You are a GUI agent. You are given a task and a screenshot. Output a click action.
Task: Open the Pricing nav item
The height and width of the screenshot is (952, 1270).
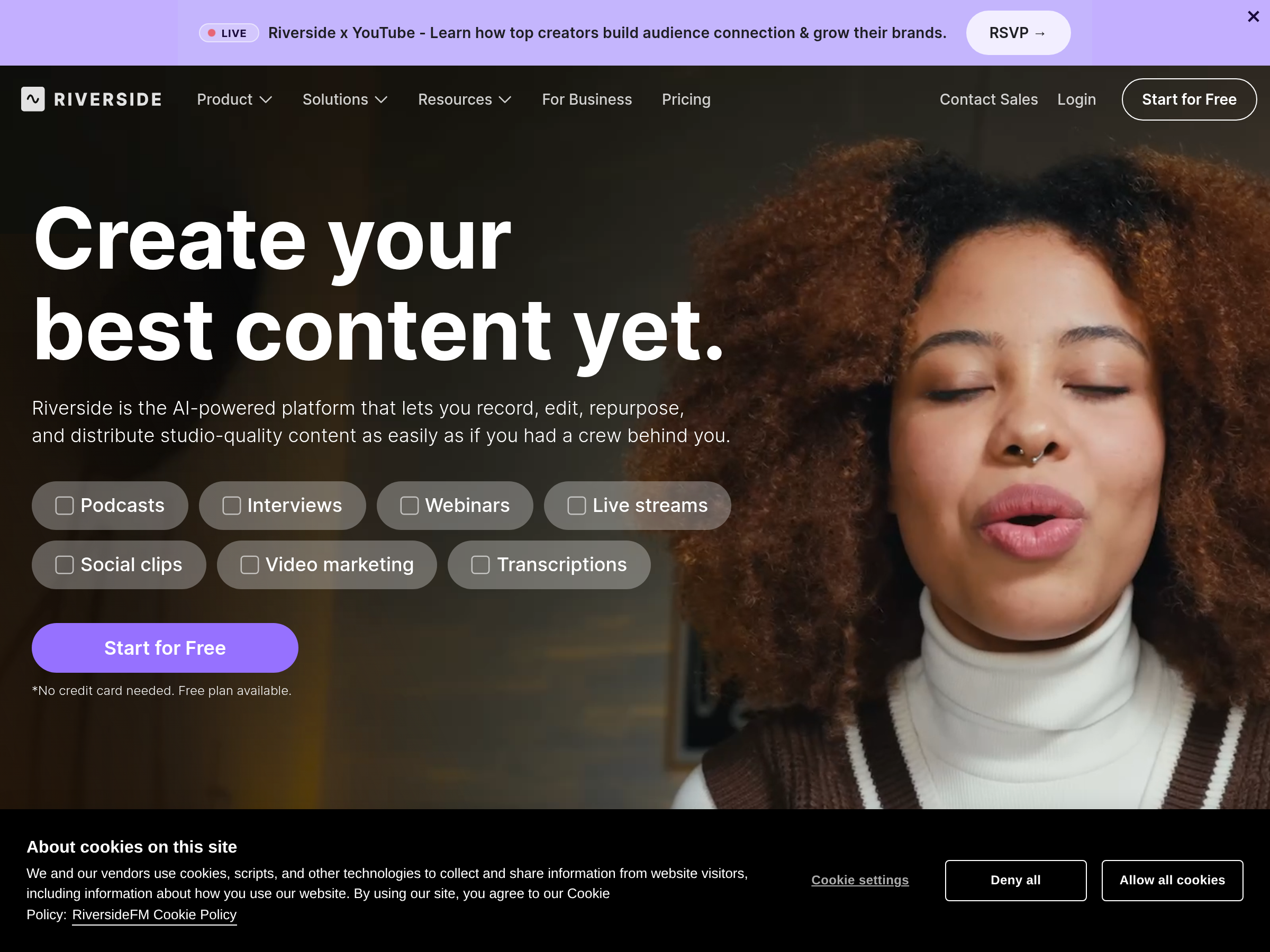(x=686, y=99)
